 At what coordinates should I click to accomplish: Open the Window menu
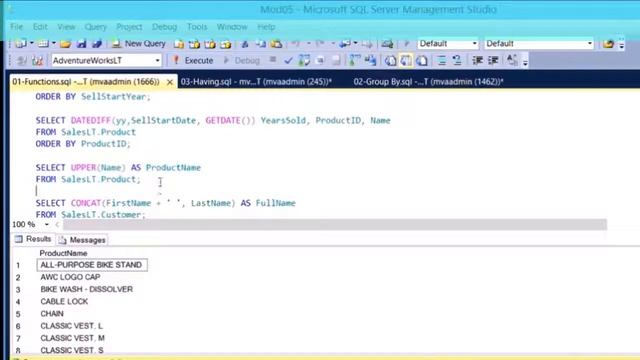tap(232, 27)
